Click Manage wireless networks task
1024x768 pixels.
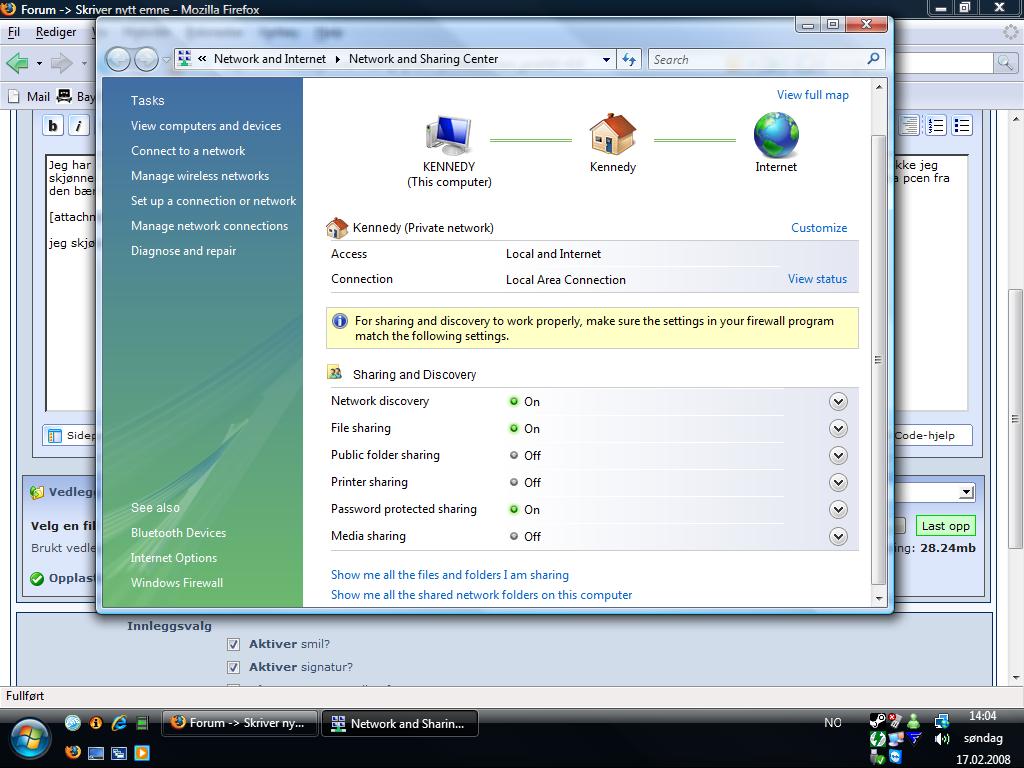(x=200, y=176)
